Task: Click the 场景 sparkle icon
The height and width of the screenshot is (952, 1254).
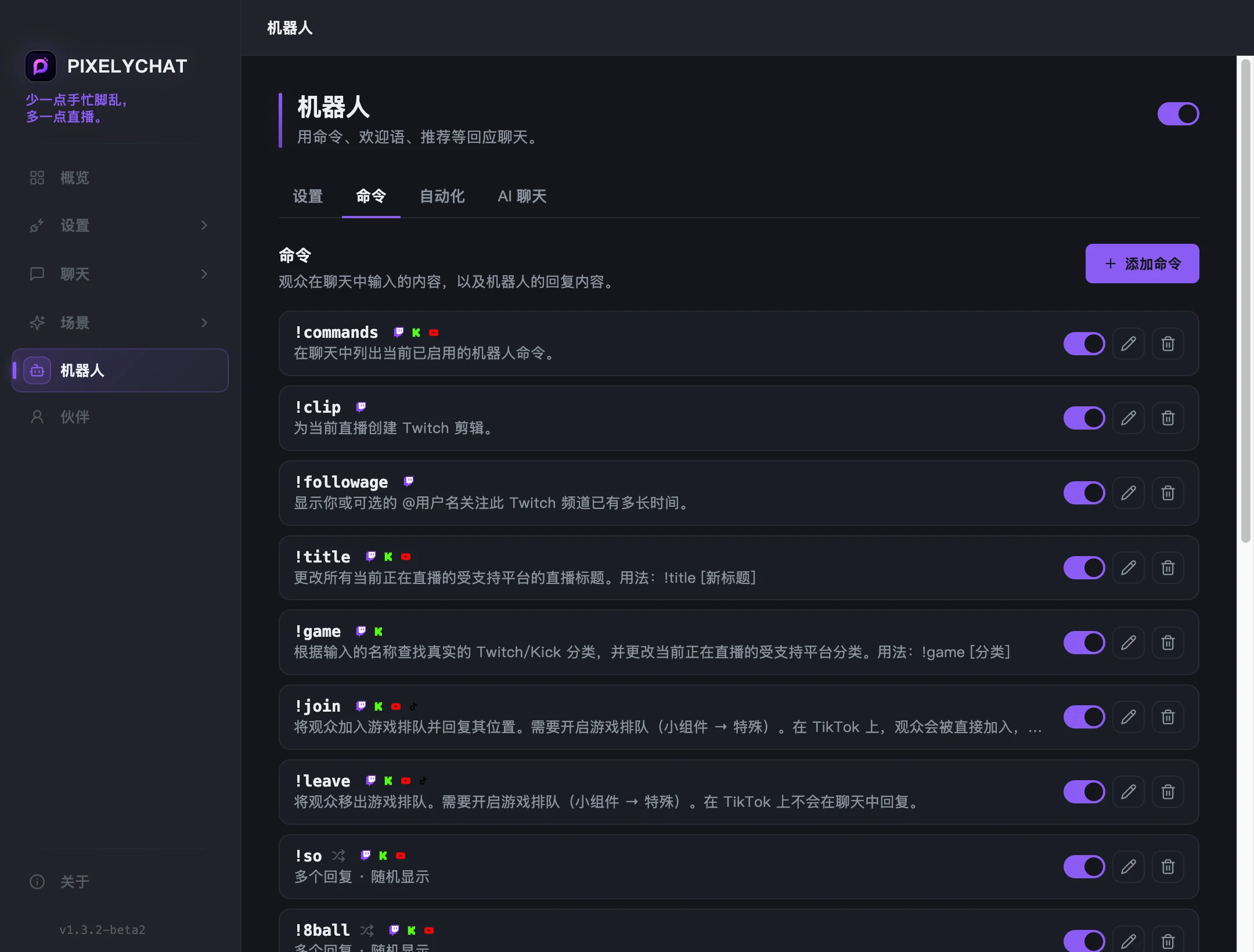Action: pyautogui.click(x=37, y=323)
